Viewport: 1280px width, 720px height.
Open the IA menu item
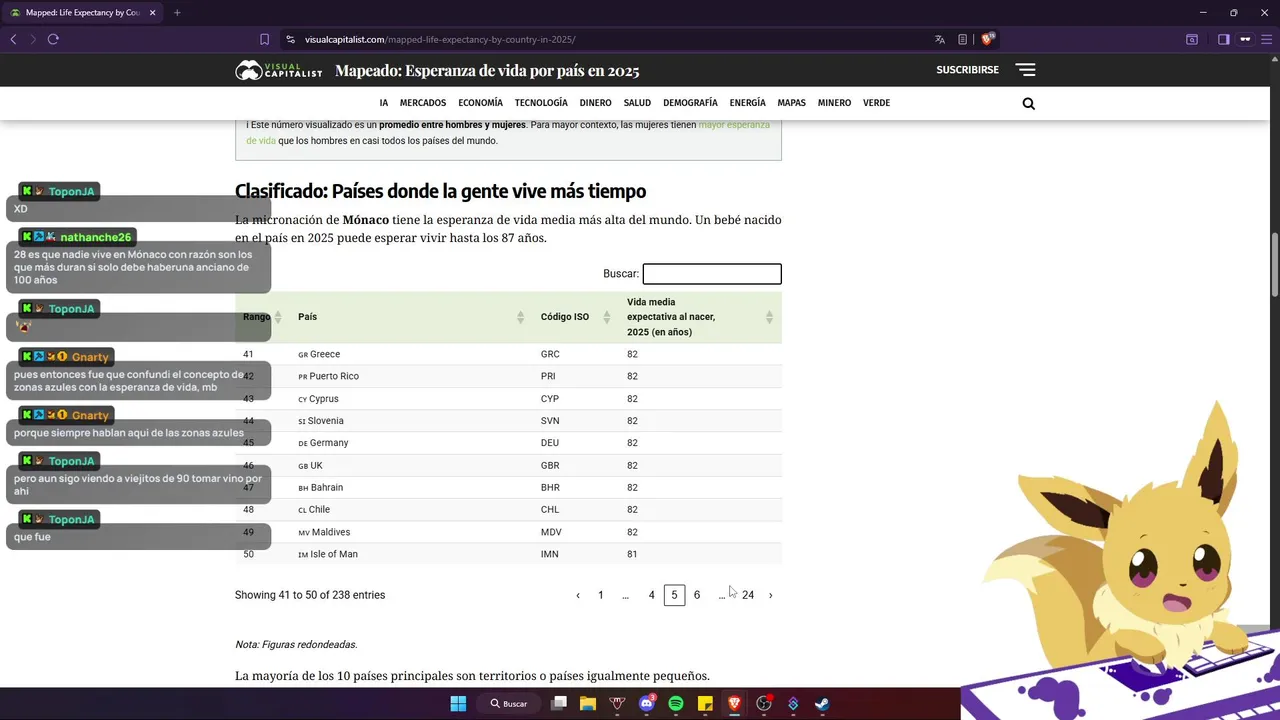[384, 103]
